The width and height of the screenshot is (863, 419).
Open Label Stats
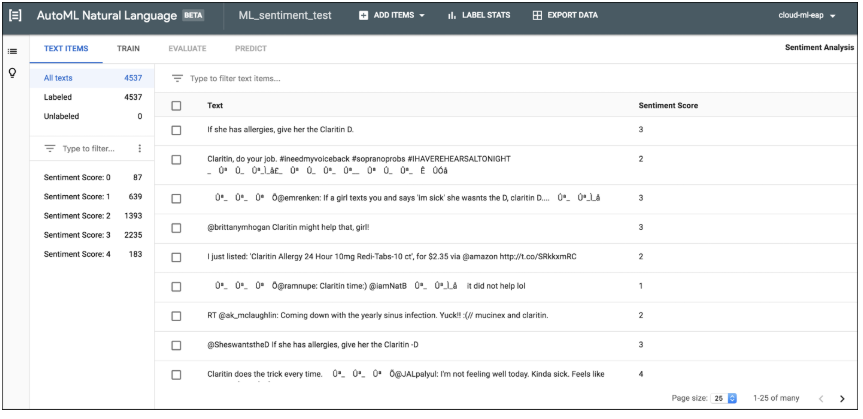pos(479,15)
